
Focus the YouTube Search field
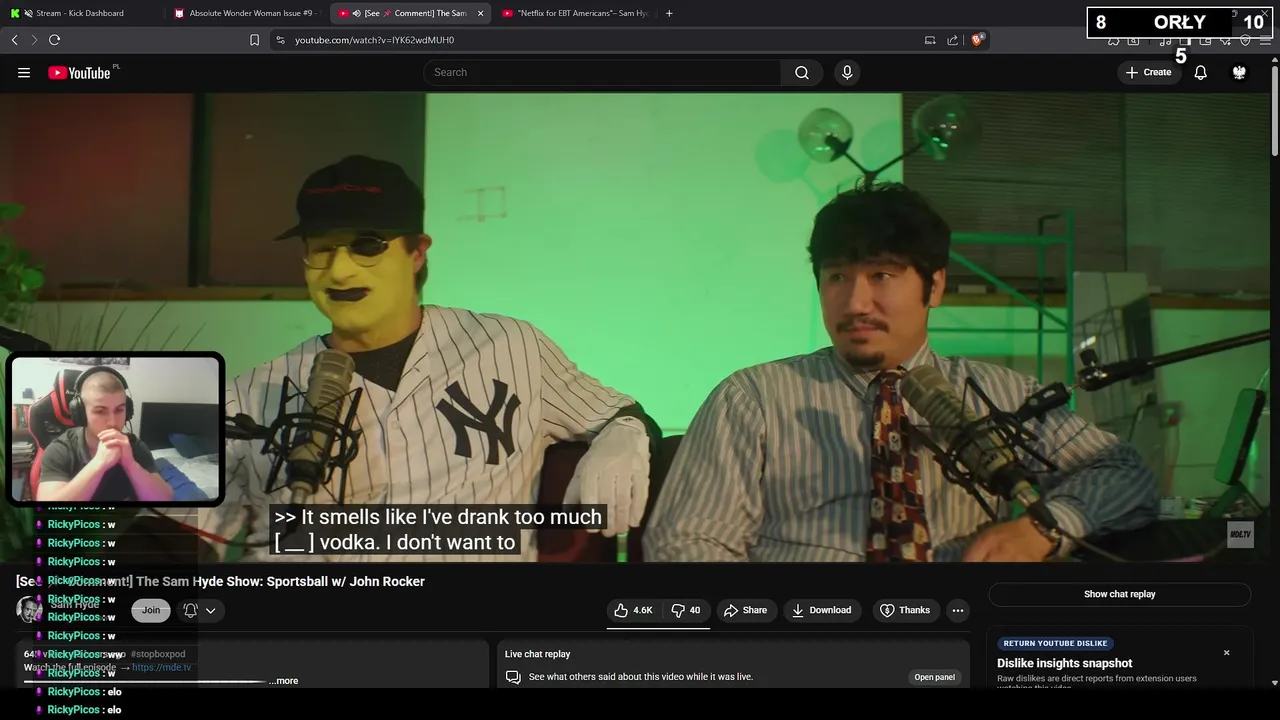(603, 72)
